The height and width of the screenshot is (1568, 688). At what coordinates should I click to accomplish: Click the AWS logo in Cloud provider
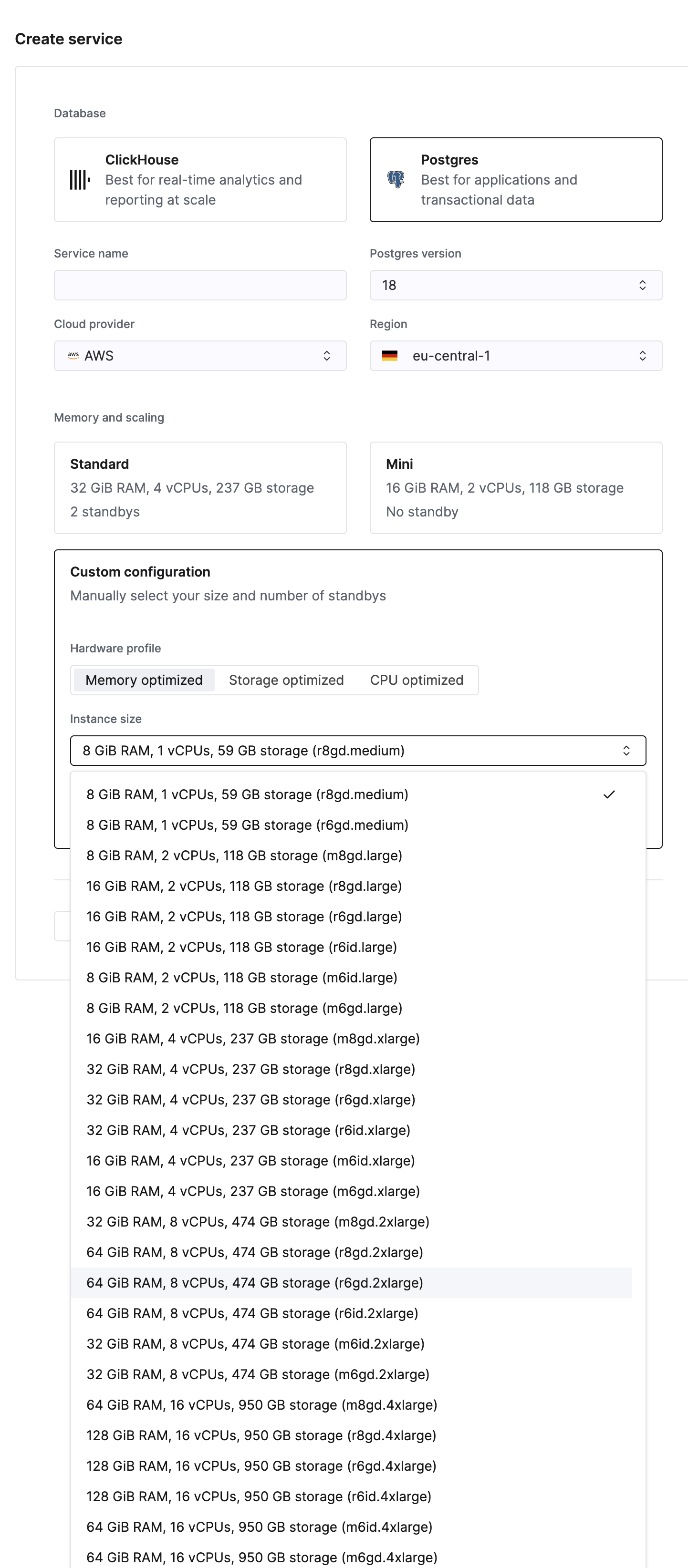pos(73,355)
